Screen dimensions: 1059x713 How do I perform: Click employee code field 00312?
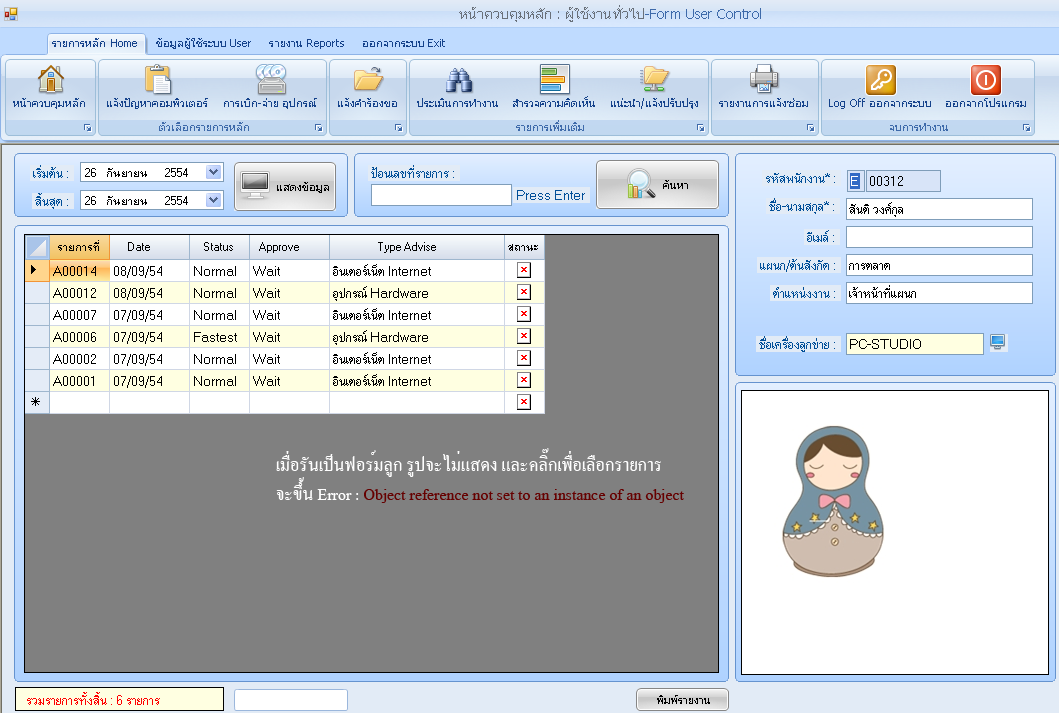click(902, 181)
